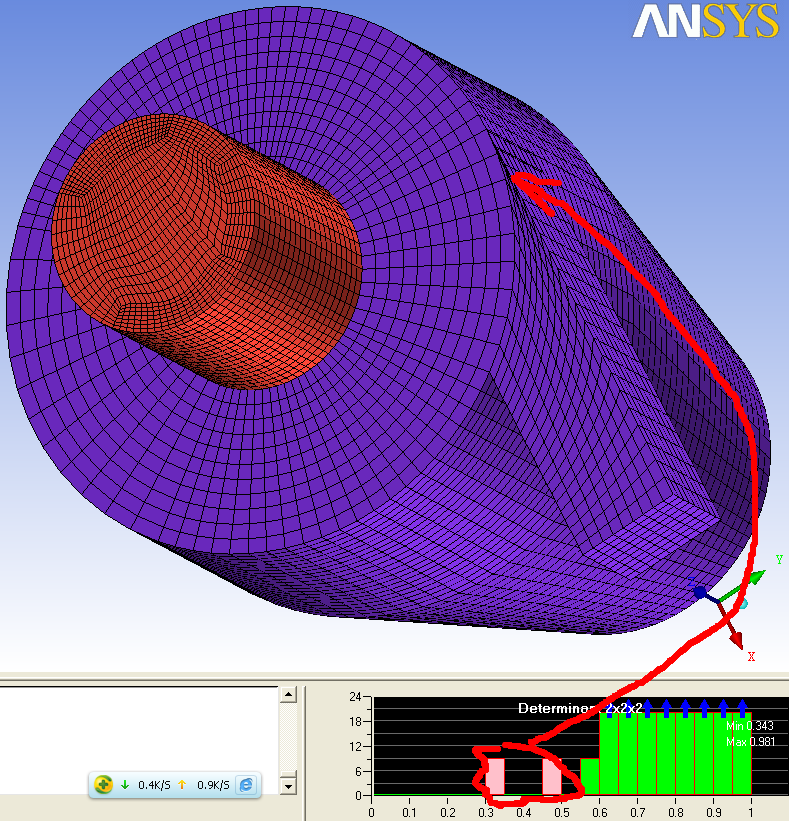Click blue browser icon on speed widget
The image size is (789, 821).
pos(245,784)
